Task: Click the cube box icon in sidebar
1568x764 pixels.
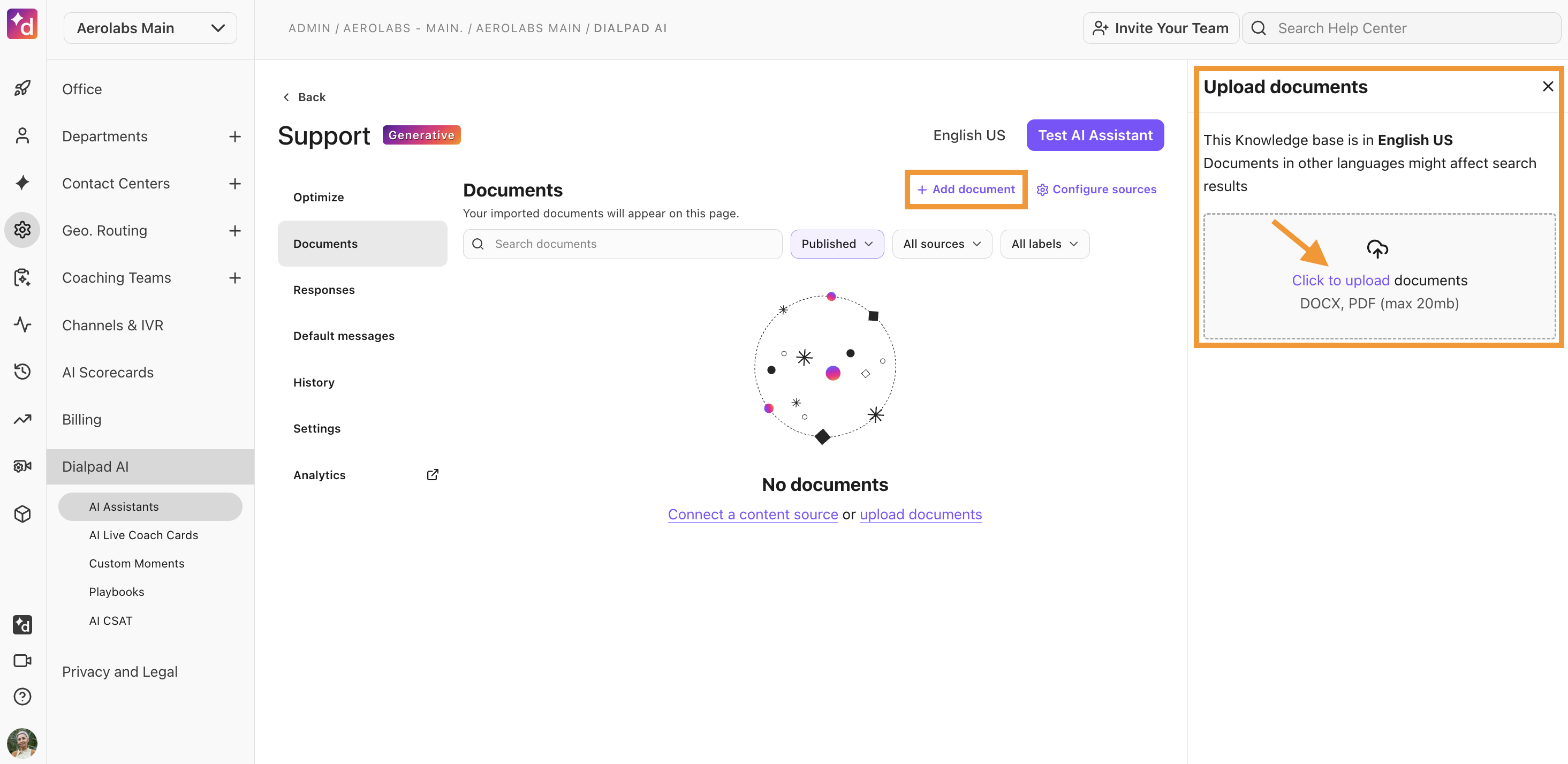Action: click(x=22, y=514)
